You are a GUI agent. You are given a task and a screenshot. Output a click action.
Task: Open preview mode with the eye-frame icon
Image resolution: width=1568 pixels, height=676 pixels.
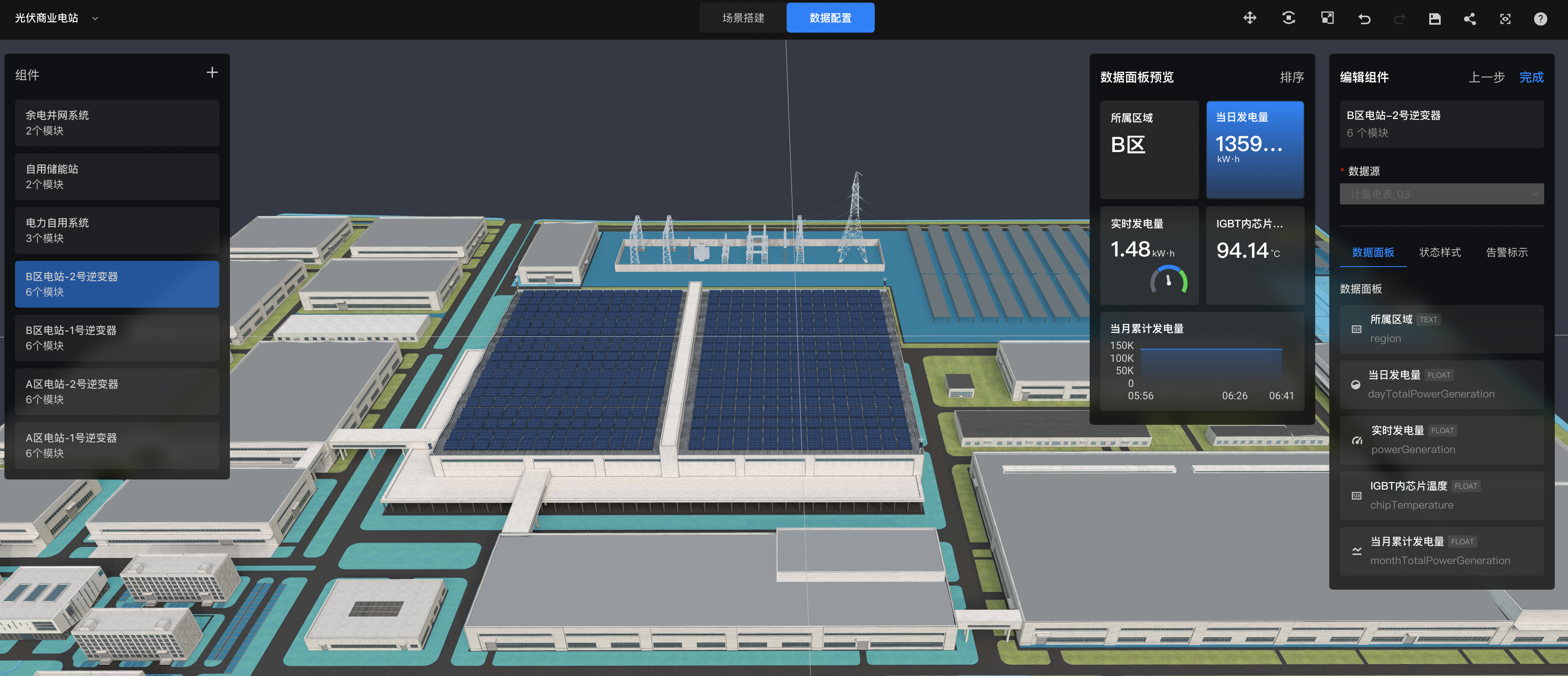coord(1505,19)
